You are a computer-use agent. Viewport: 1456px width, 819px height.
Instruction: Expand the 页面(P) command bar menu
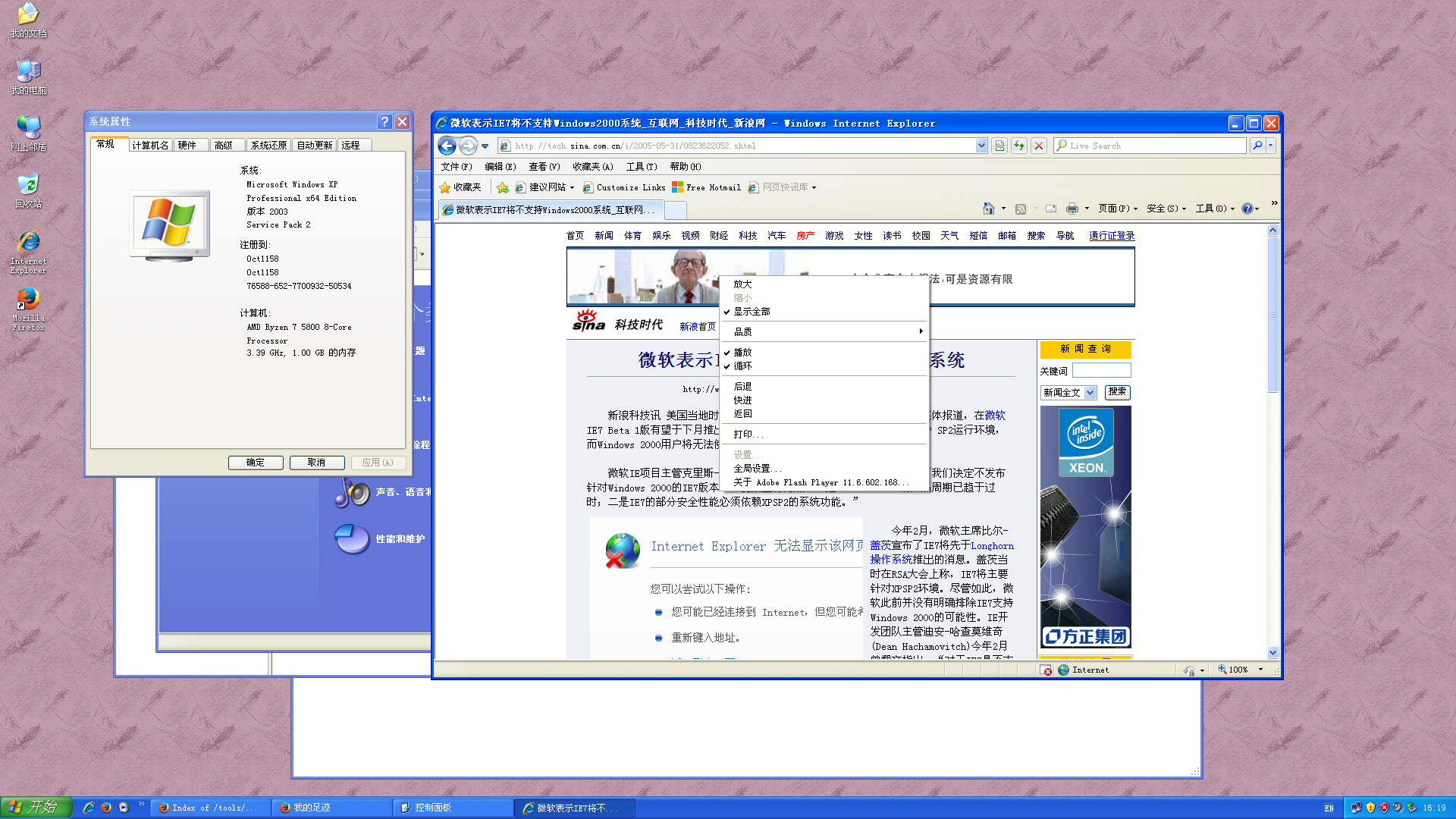coord(1118,209)
